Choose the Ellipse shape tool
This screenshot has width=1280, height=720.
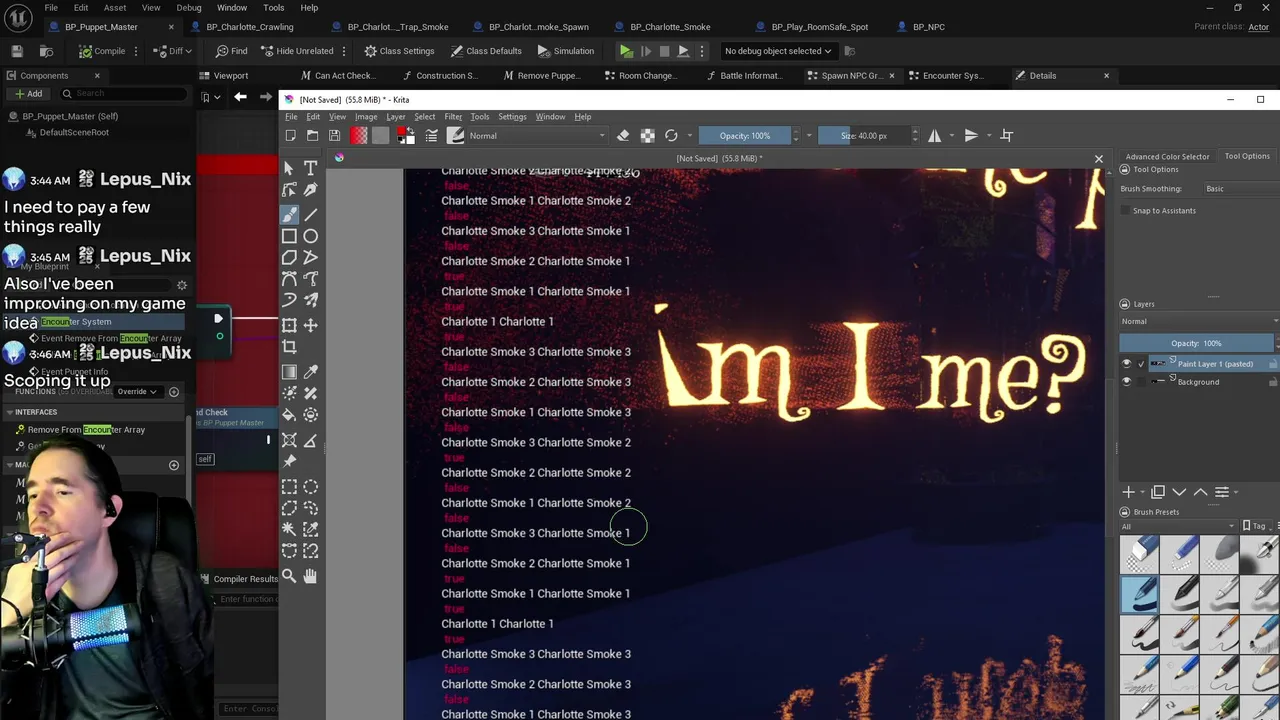[311, 236]
